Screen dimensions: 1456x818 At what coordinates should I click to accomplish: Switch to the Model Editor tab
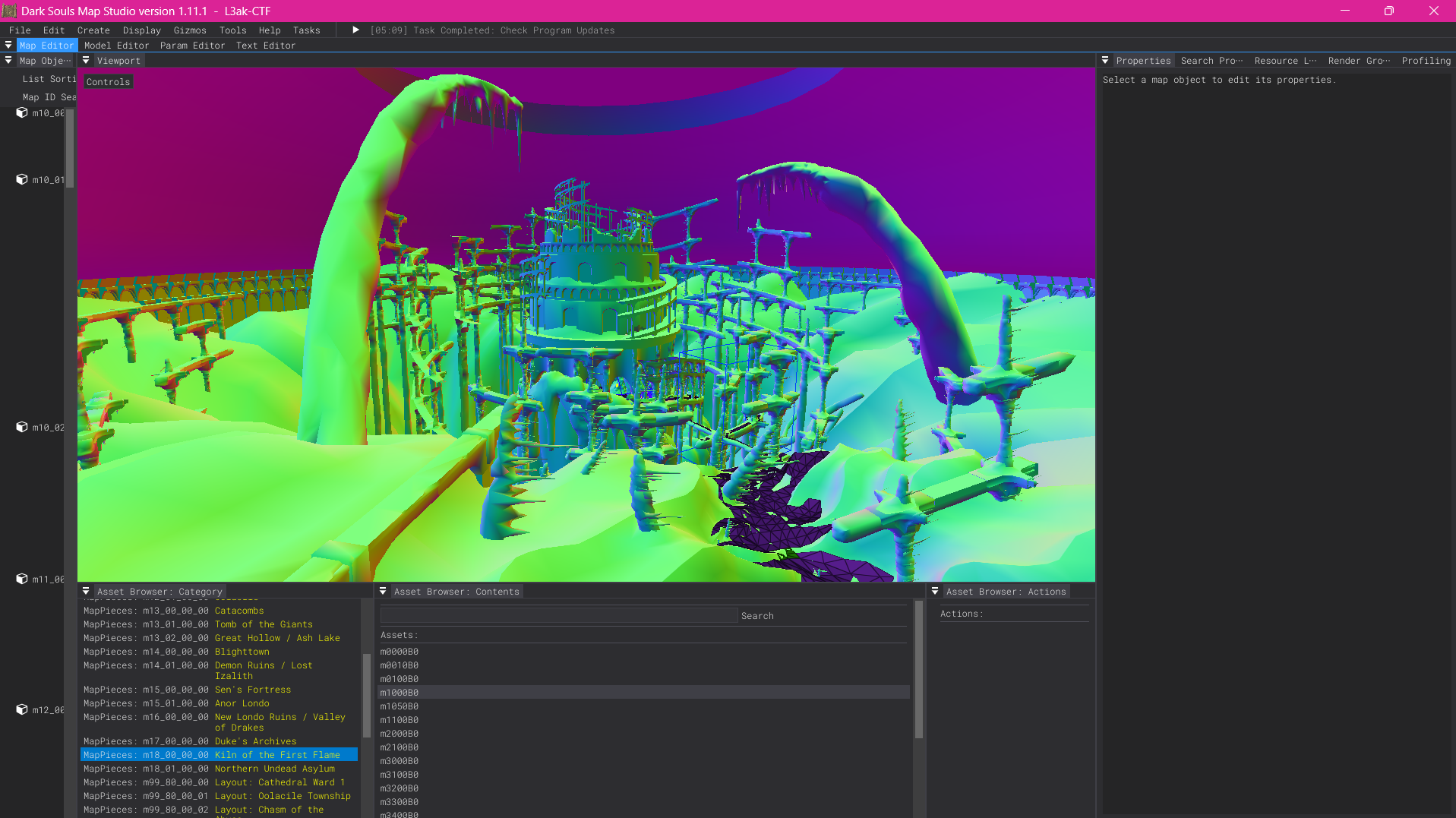pyautogui.click(x=117, y=46)
